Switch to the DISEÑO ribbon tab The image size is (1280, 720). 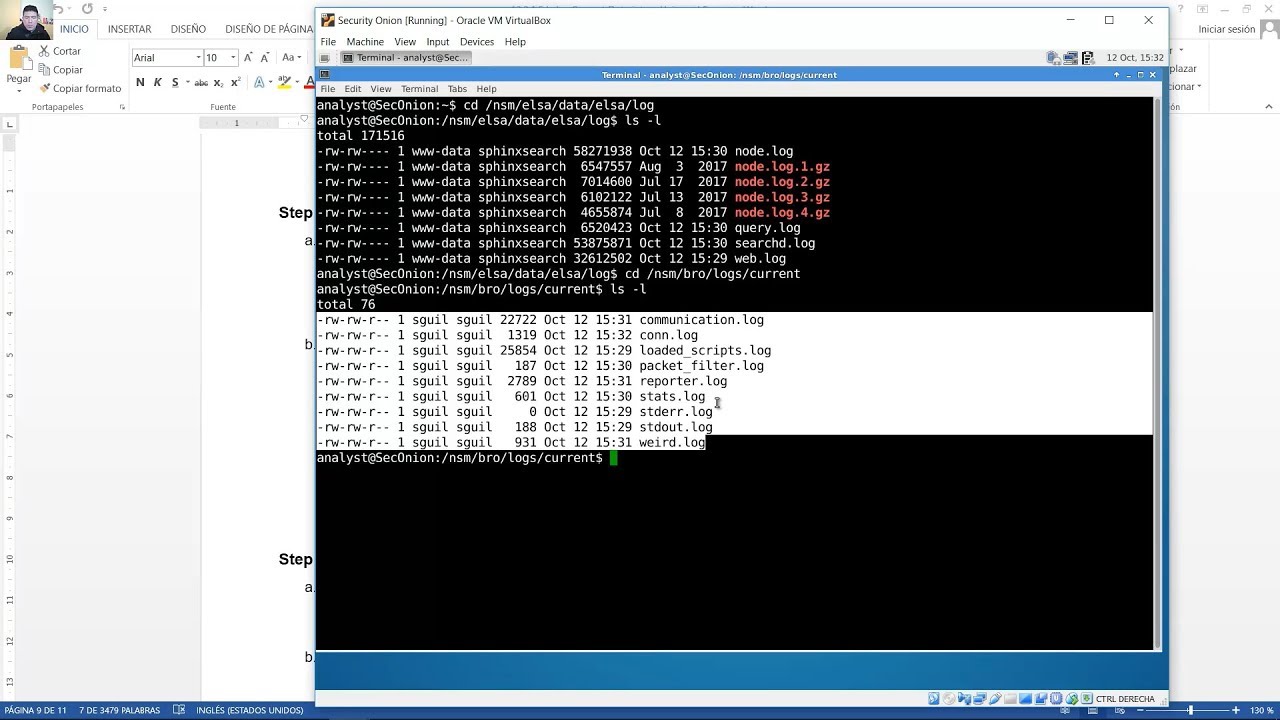(188, 29)
